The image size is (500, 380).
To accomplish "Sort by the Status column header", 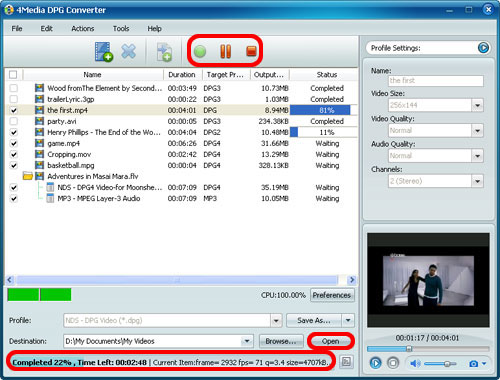I will click(x=326, y=75).
